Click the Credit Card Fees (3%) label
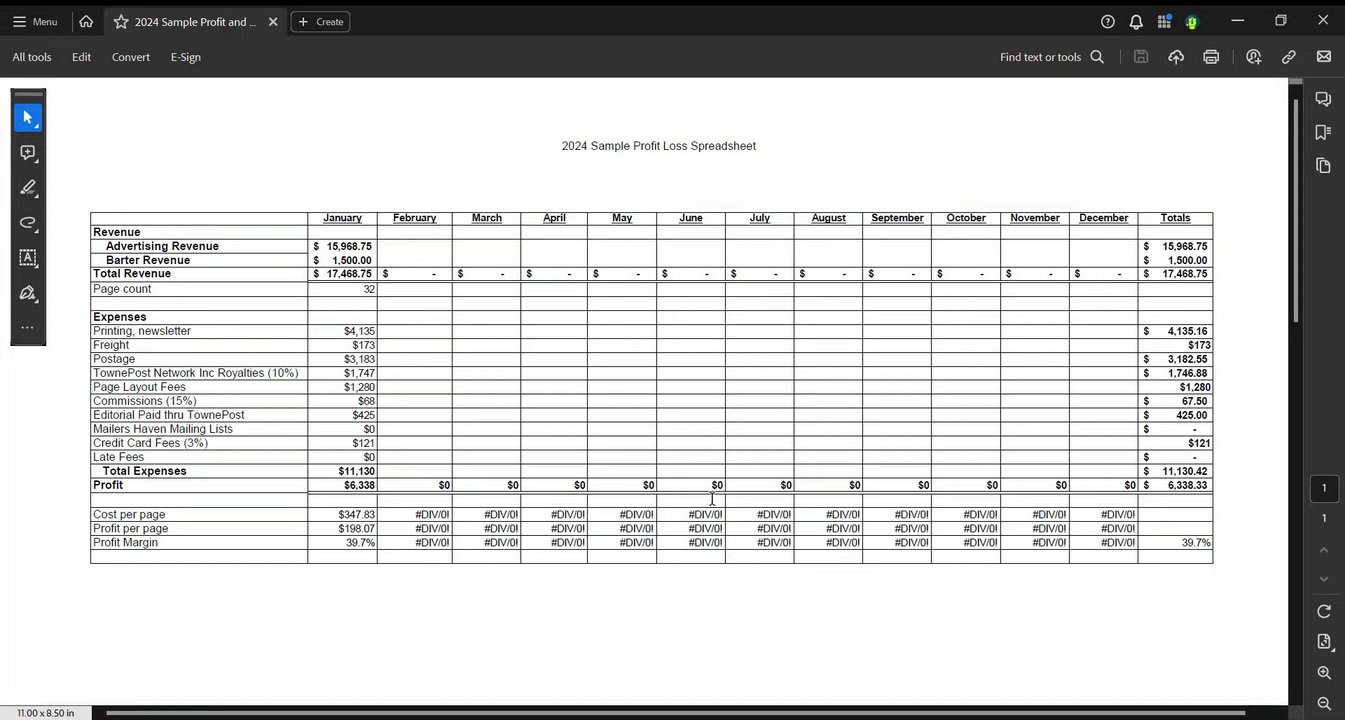This screenshot has width=1345, height=720. click(150, 443)
